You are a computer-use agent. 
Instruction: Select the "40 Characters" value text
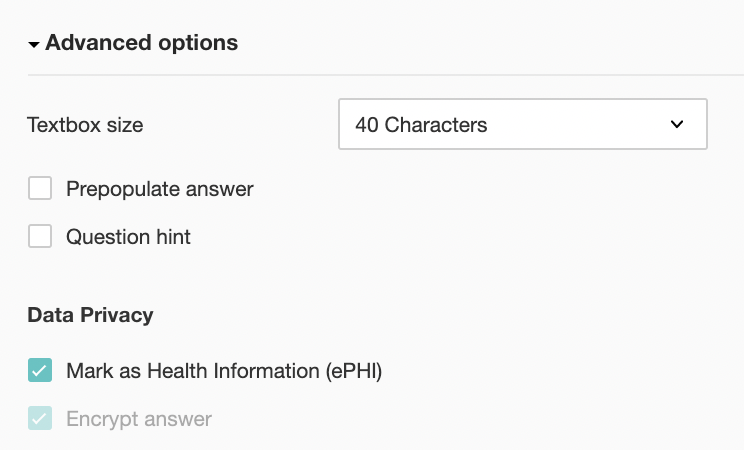(x=421, y=125)
